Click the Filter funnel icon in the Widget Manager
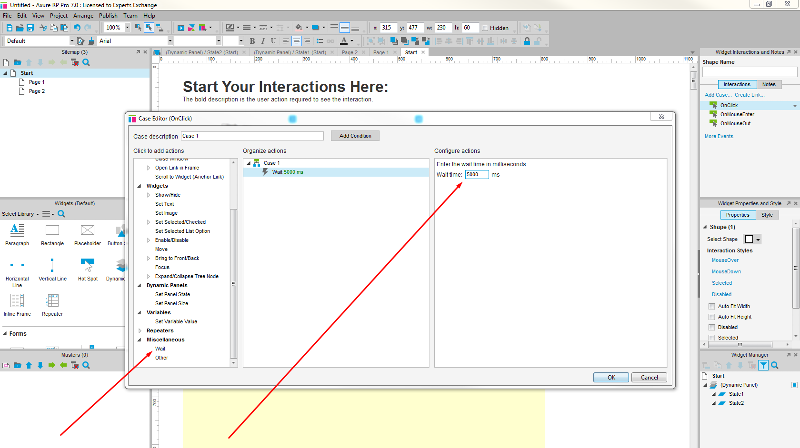The width and height of the screenshot is (800, 448). (763, 365)
